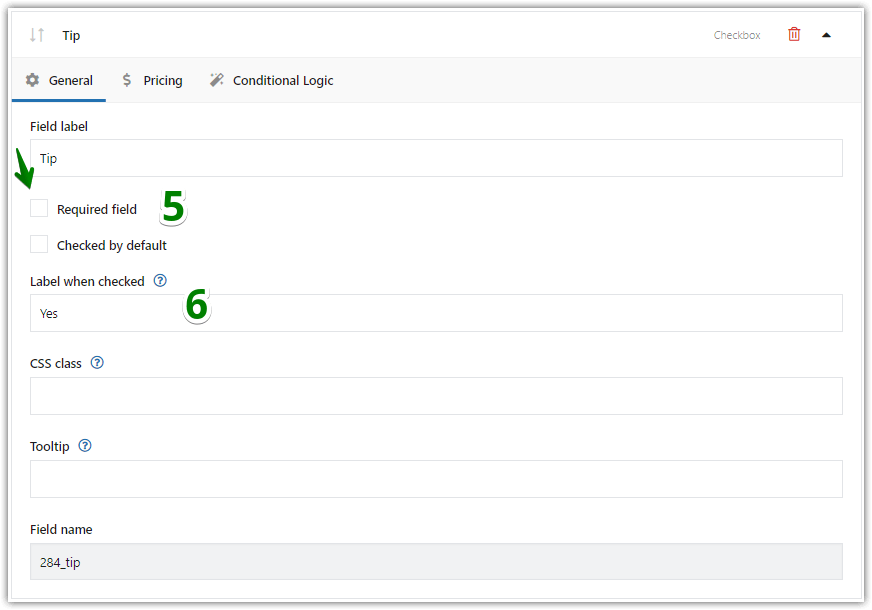This screenshot has width=872, height=610.
Task: Enable the Required field checkbox
Action: [39, 209]
